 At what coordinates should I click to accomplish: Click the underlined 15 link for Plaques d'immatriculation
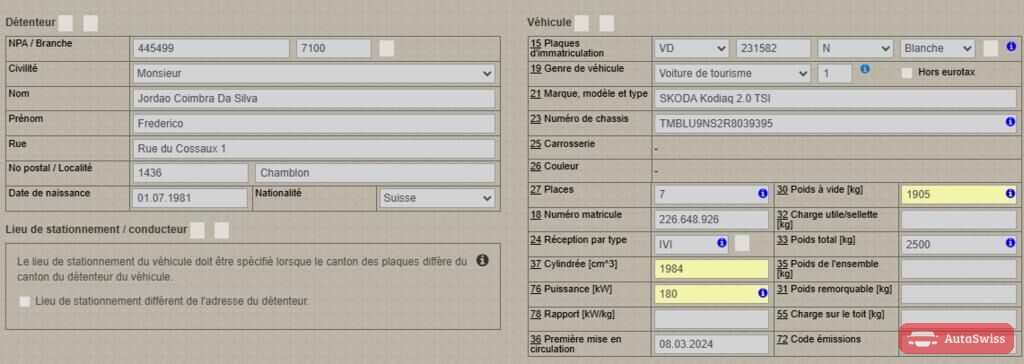[x=536, y=43]
